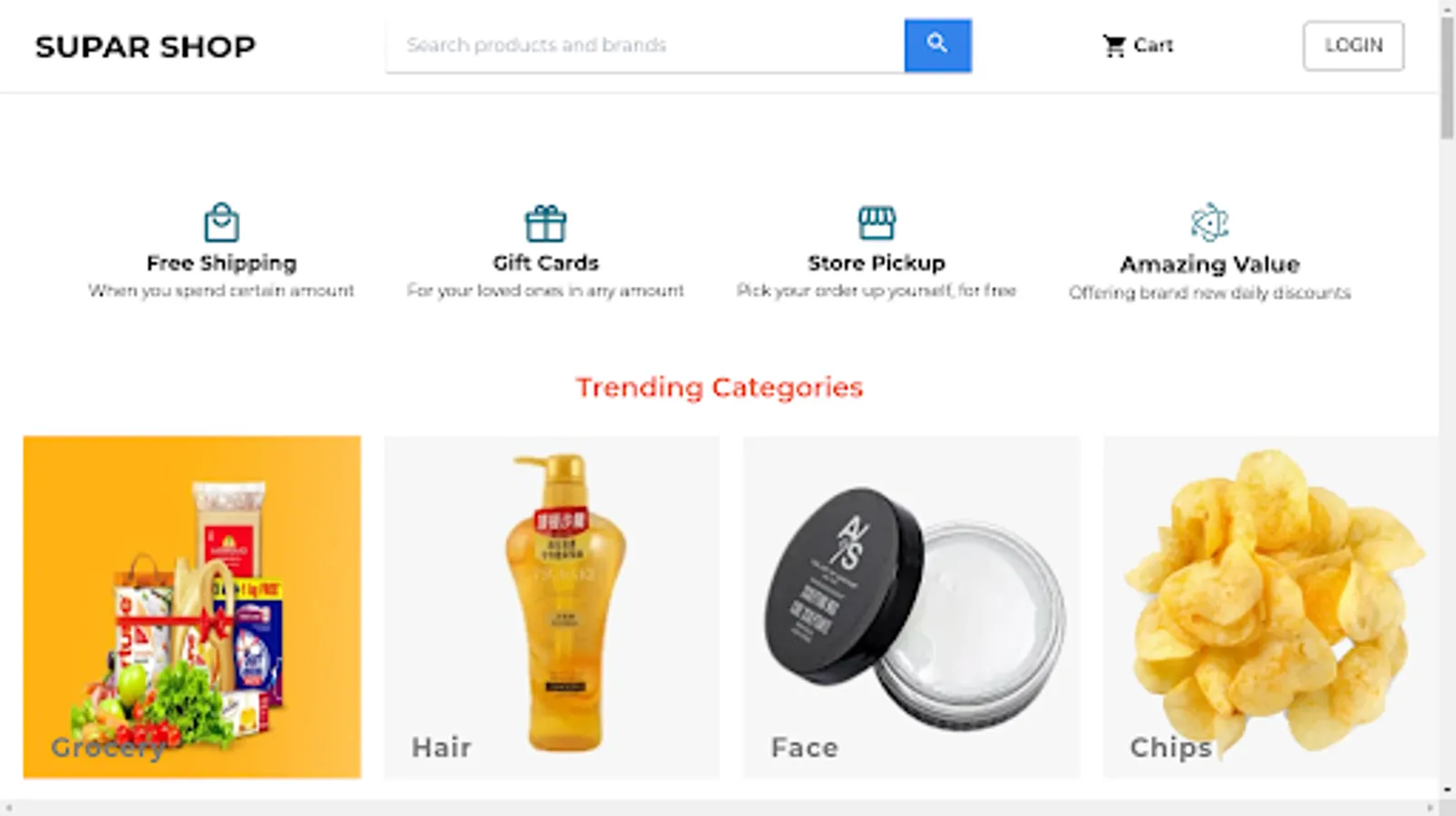The image size is (1456, 816).
Task: Click the LOGIN button
Action: pyautogui.click(x=1354, y=45)
